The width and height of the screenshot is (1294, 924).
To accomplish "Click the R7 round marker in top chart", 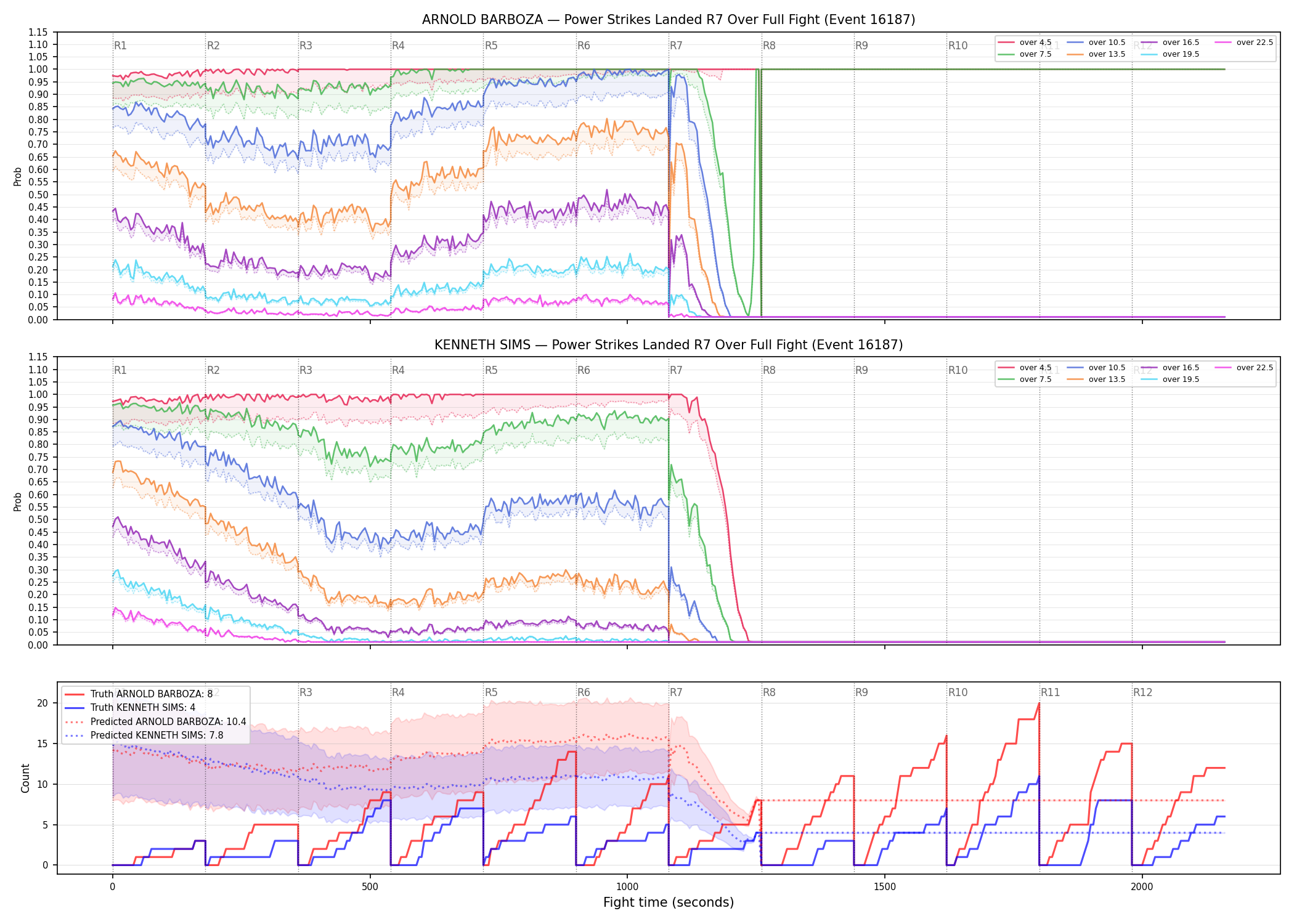I will (x=676, y=46).
